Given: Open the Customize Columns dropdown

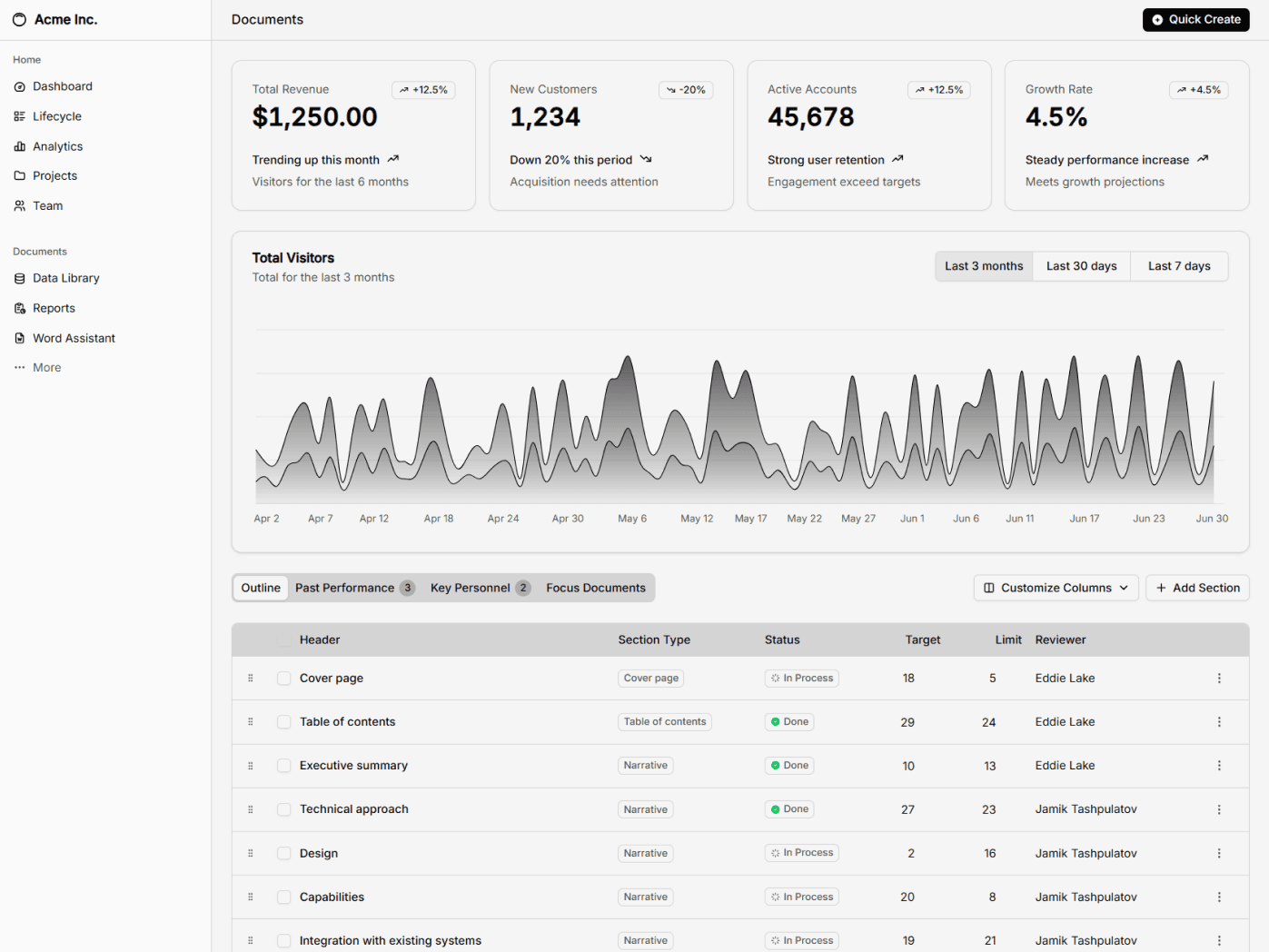Looking at the screenshot, I should [1055, 588].
